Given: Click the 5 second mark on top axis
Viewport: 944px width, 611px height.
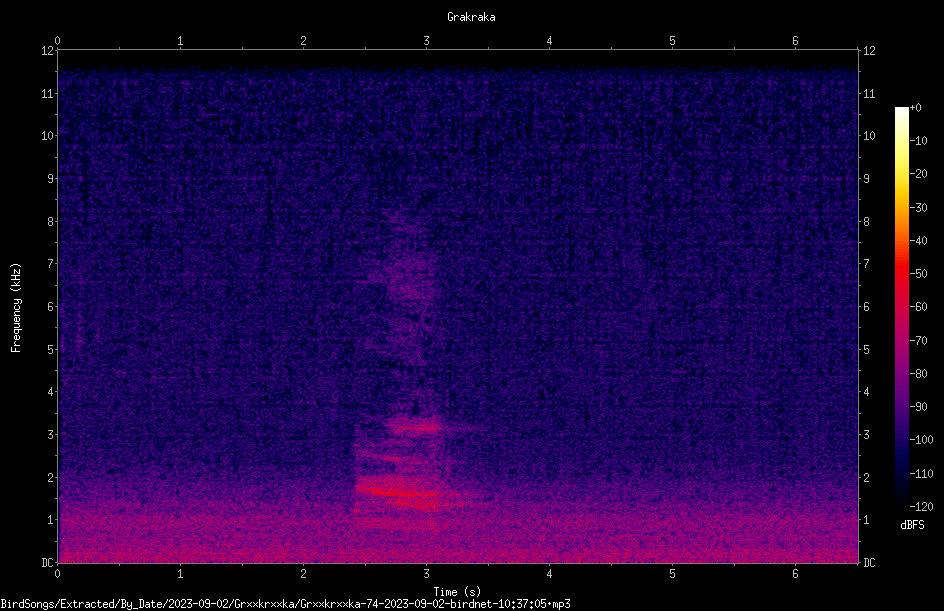Looking at the screenshot, I should pyautogui.click(x=672, y=41).
